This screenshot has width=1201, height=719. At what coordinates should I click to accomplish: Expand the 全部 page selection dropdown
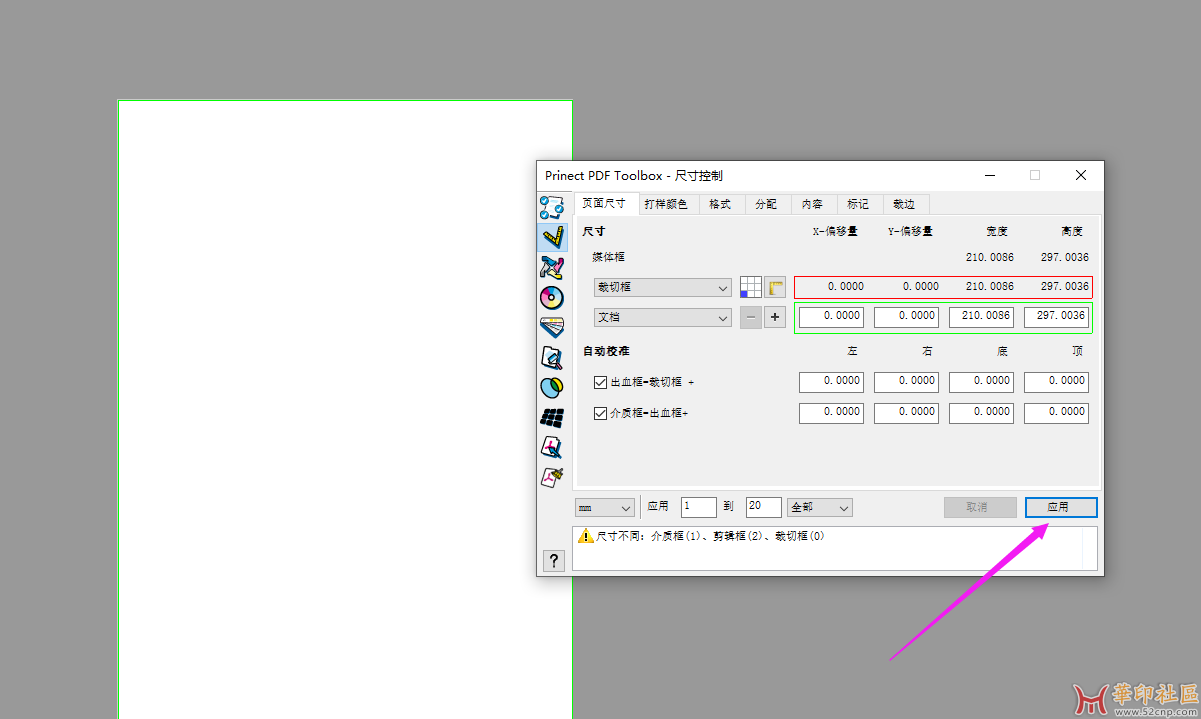[819, 507]
